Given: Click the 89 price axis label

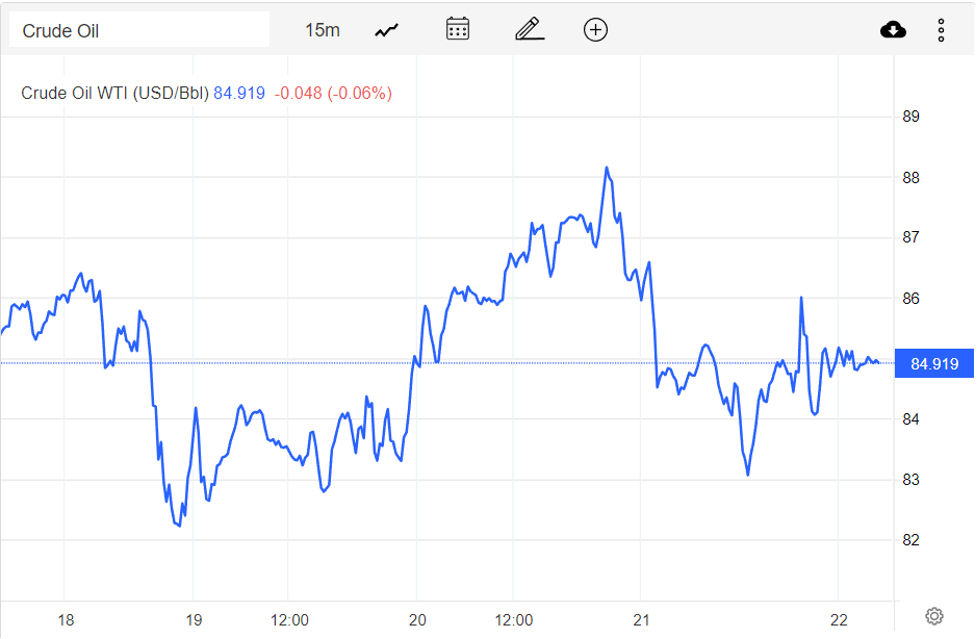Looking at the screenshot, I should 911,117.
